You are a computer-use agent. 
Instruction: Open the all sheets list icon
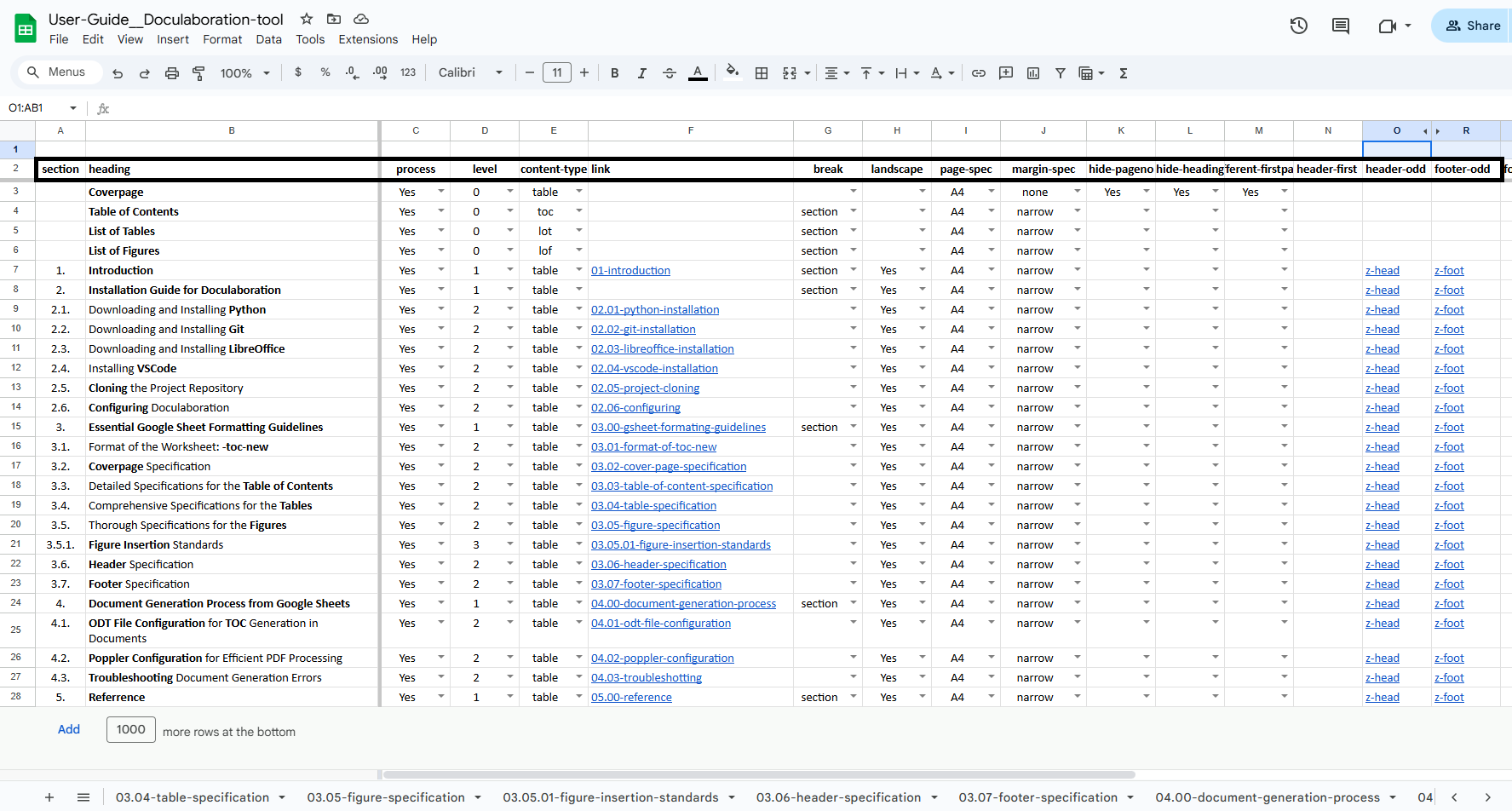[83, 797]
